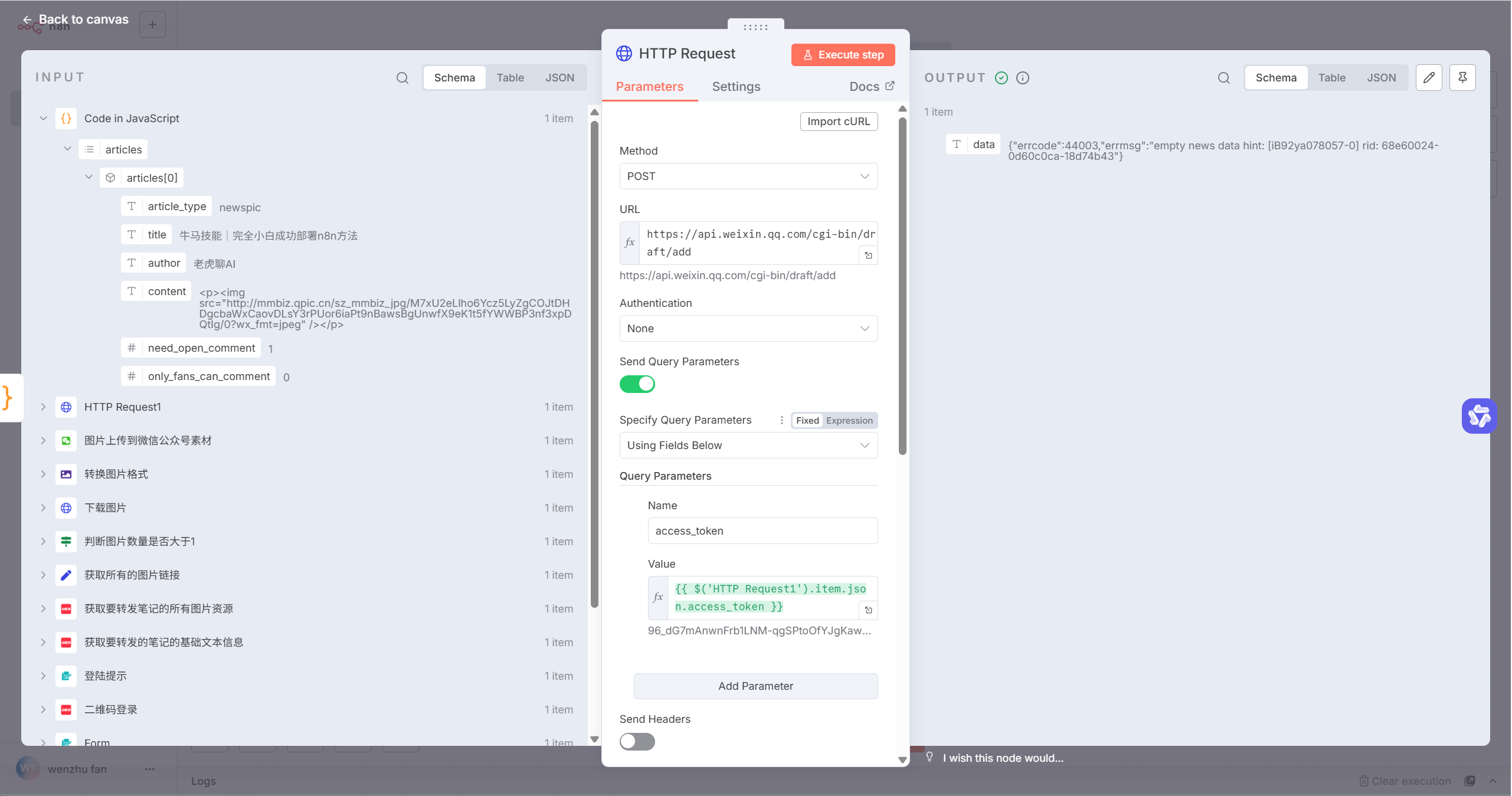This screenshot has width=1512, height=796.
Task: Click the Execute step button
Action: tap(842, 55)
